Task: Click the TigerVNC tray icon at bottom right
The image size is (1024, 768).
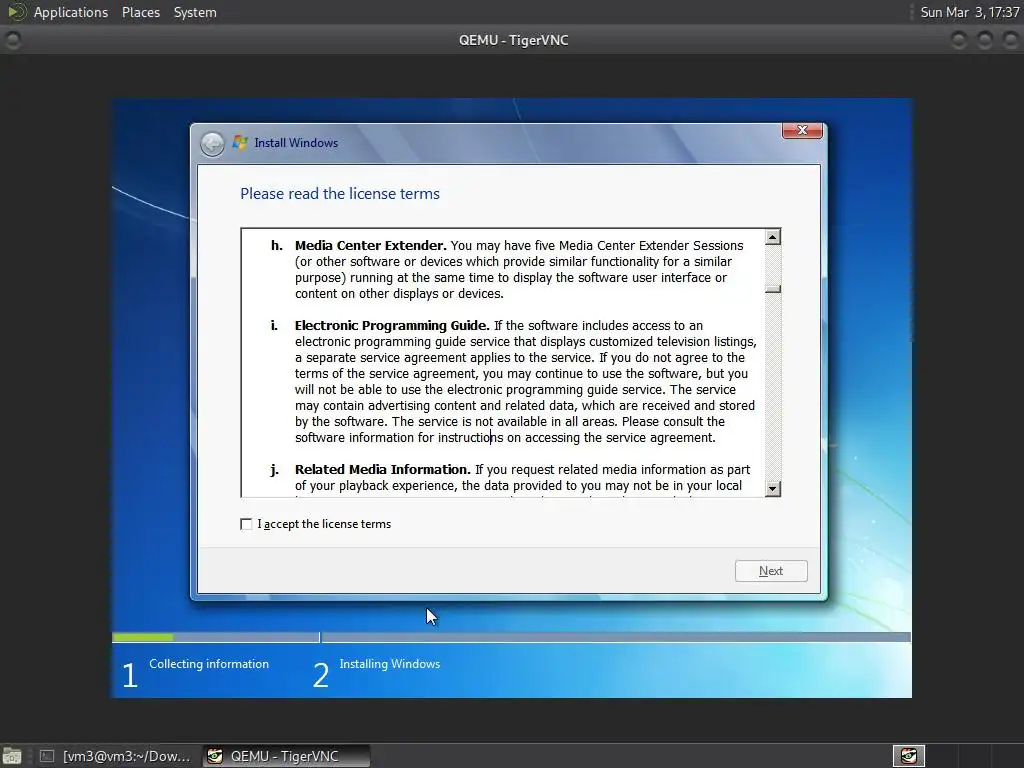Action: point(909,756)
